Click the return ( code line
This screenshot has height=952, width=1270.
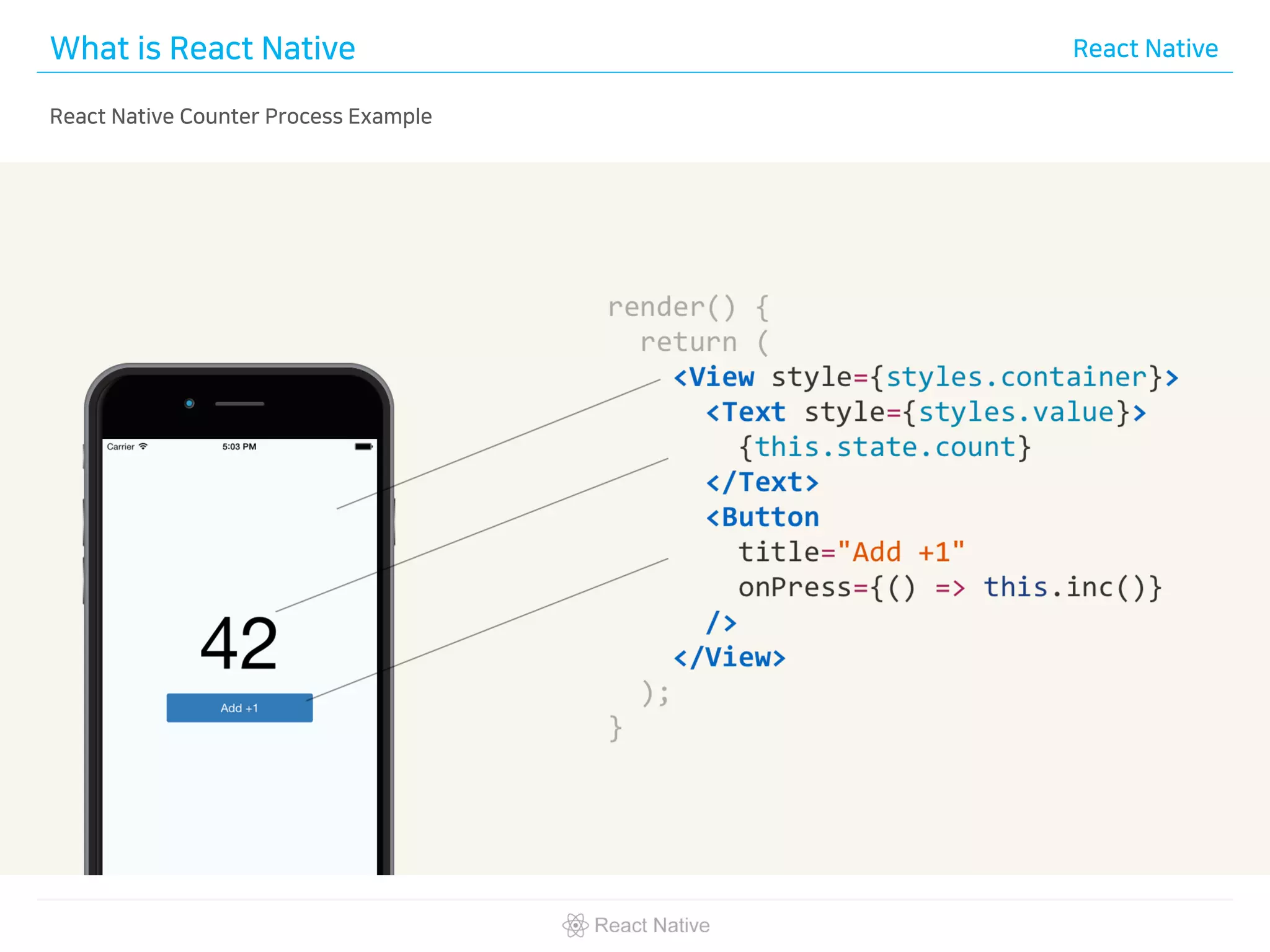704,342
